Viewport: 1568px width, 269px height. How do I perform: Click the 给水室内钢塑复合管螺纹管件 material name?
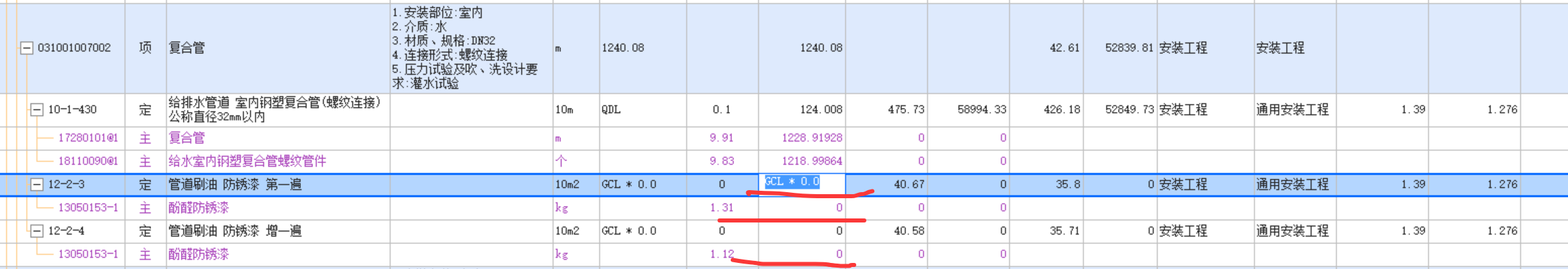tap(247, 161)
